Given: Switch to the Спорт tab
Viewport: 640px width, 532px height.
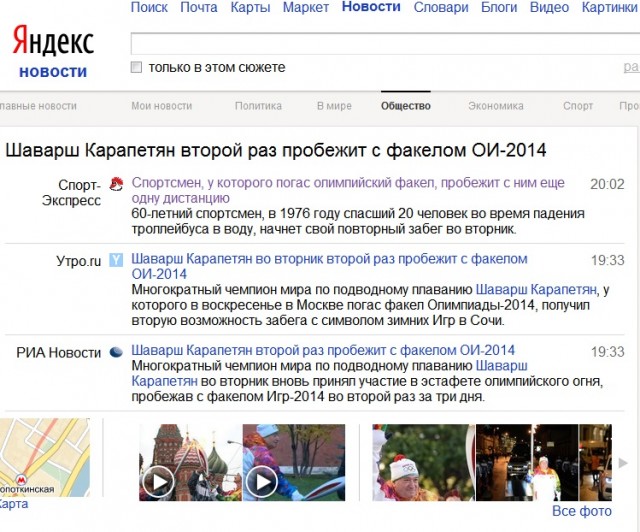Looking at the screenshot, I should click(578, 106).
